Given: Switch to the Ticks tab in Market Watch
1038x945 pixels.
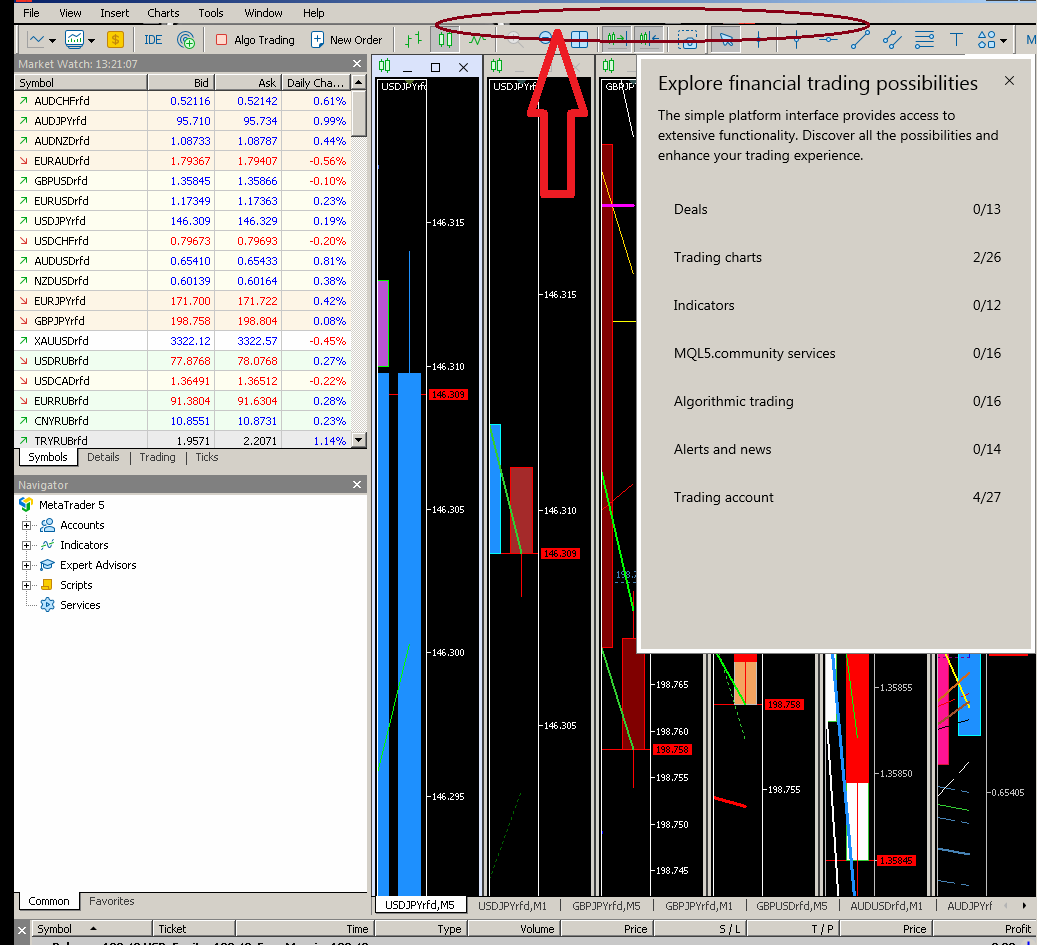Looking at the screenshot, I should click(x=207, y=457).
